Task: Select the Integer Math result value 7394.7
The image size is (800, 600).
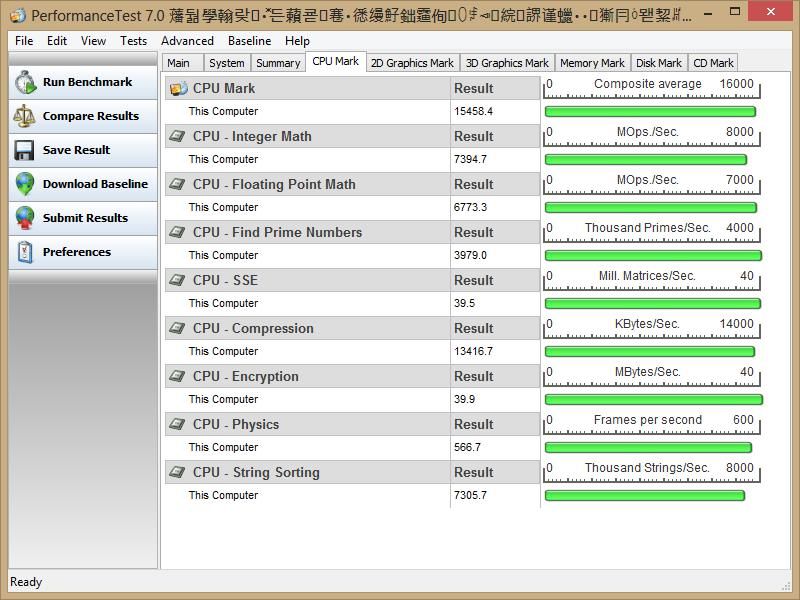Action: click(x=470, y=159)
